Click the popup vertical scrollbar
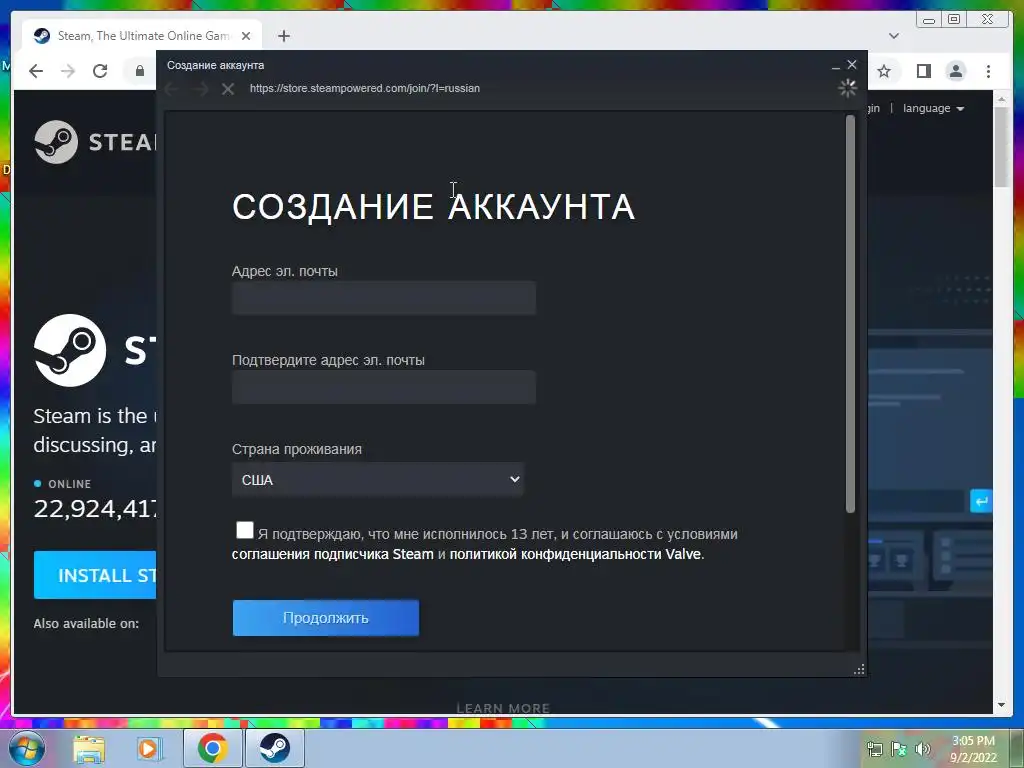Viewport: 1024px width, 768px height. coord(850,313)
